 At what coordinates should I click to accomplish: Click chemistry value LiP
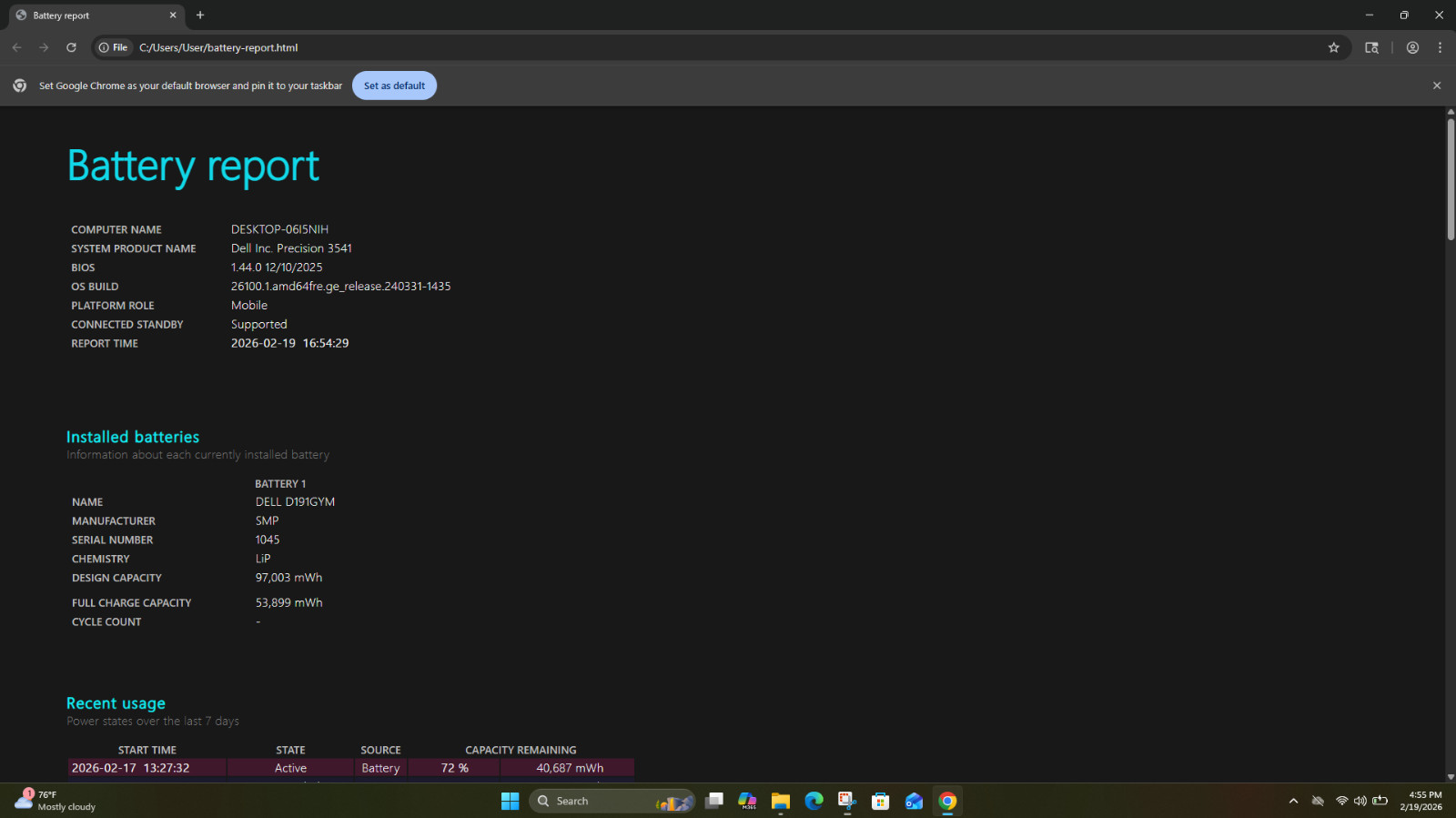click(263, 560)
